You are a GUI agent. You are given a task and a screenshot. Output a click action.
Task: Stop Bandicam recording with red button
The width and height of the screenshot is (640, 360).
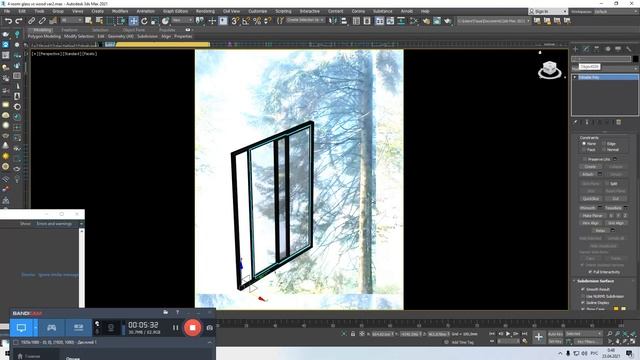[x=192, y=327]
